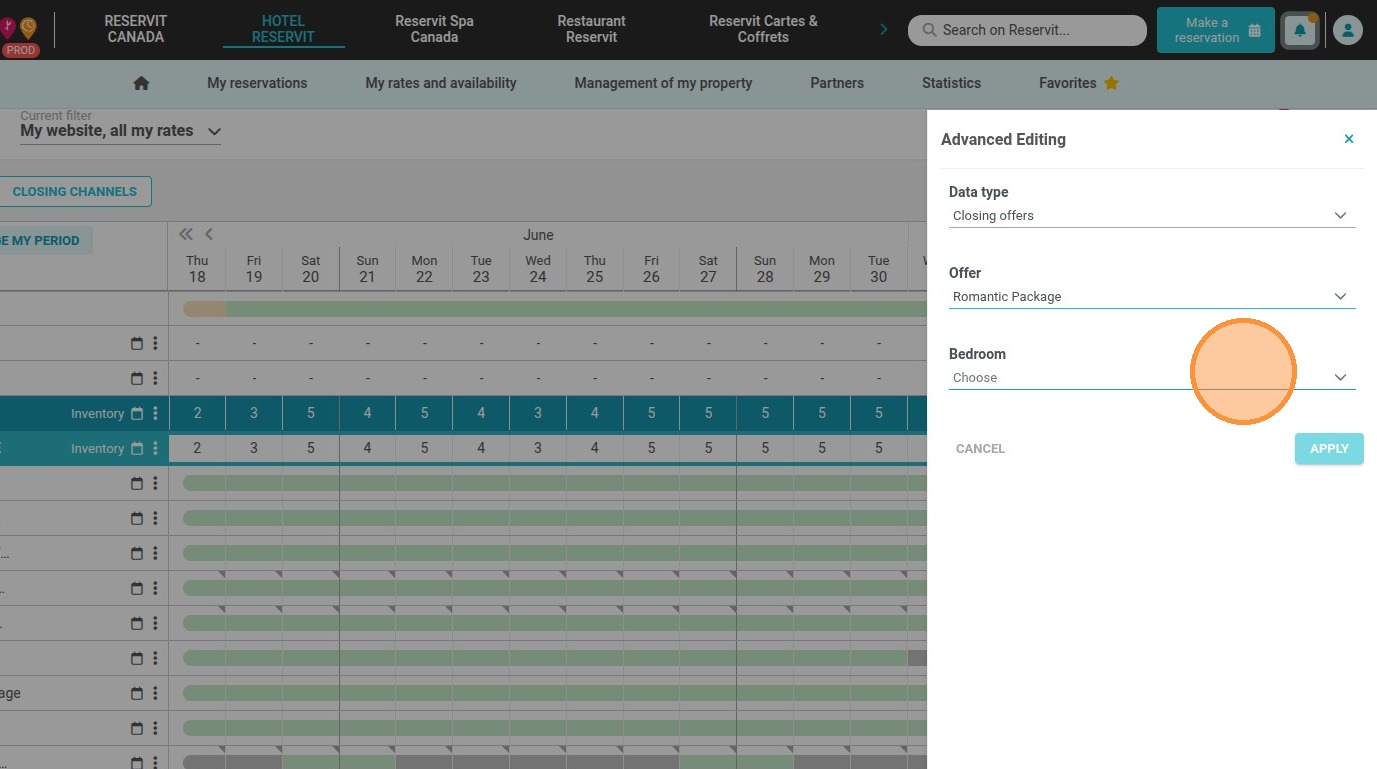The image size is (1377, 769).
Task: Switch to the Reservit Spa Canada tab
Action: [x=434, y=29]
